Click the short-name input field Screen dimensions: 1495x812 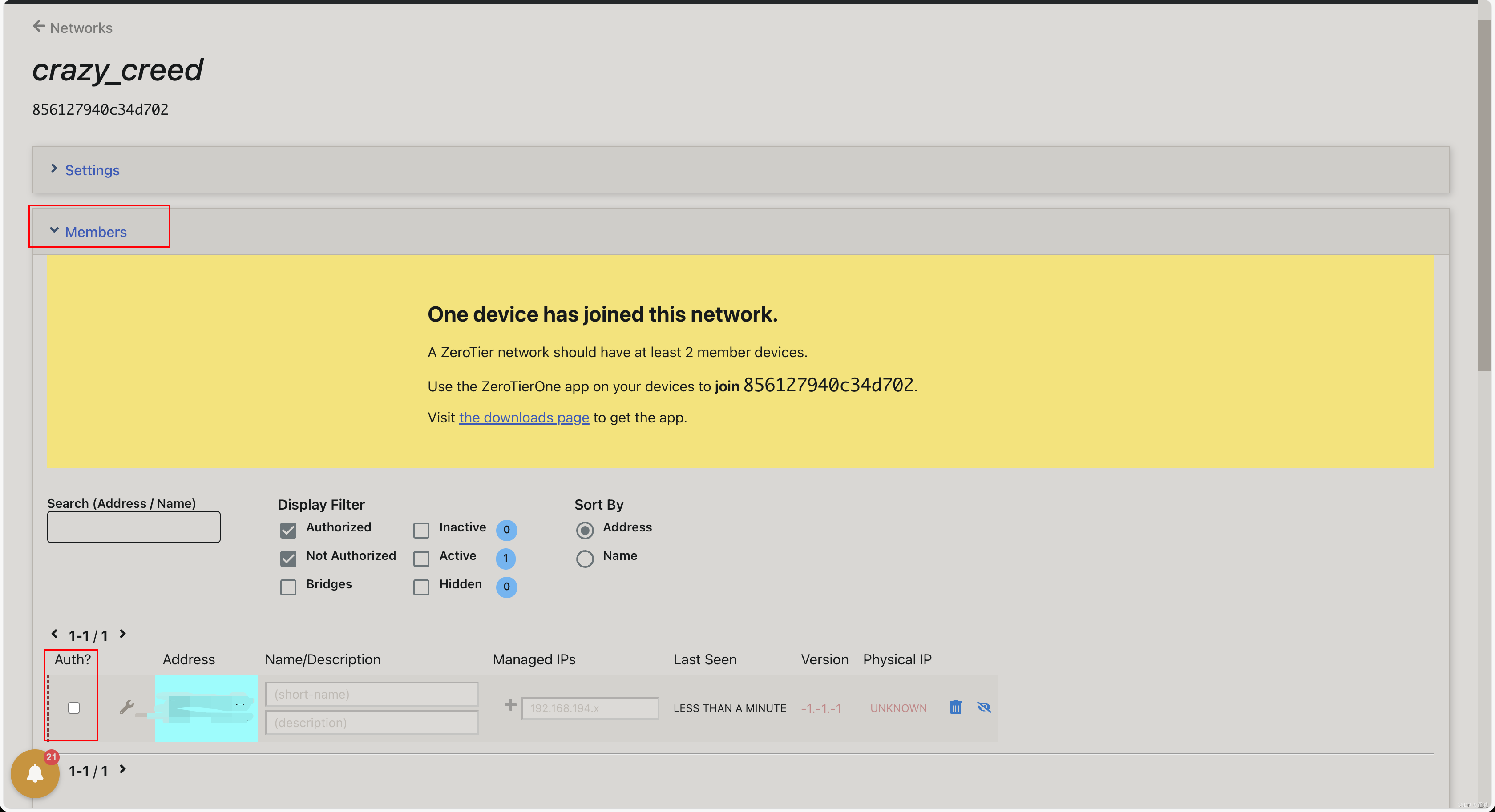coord(372,694)
